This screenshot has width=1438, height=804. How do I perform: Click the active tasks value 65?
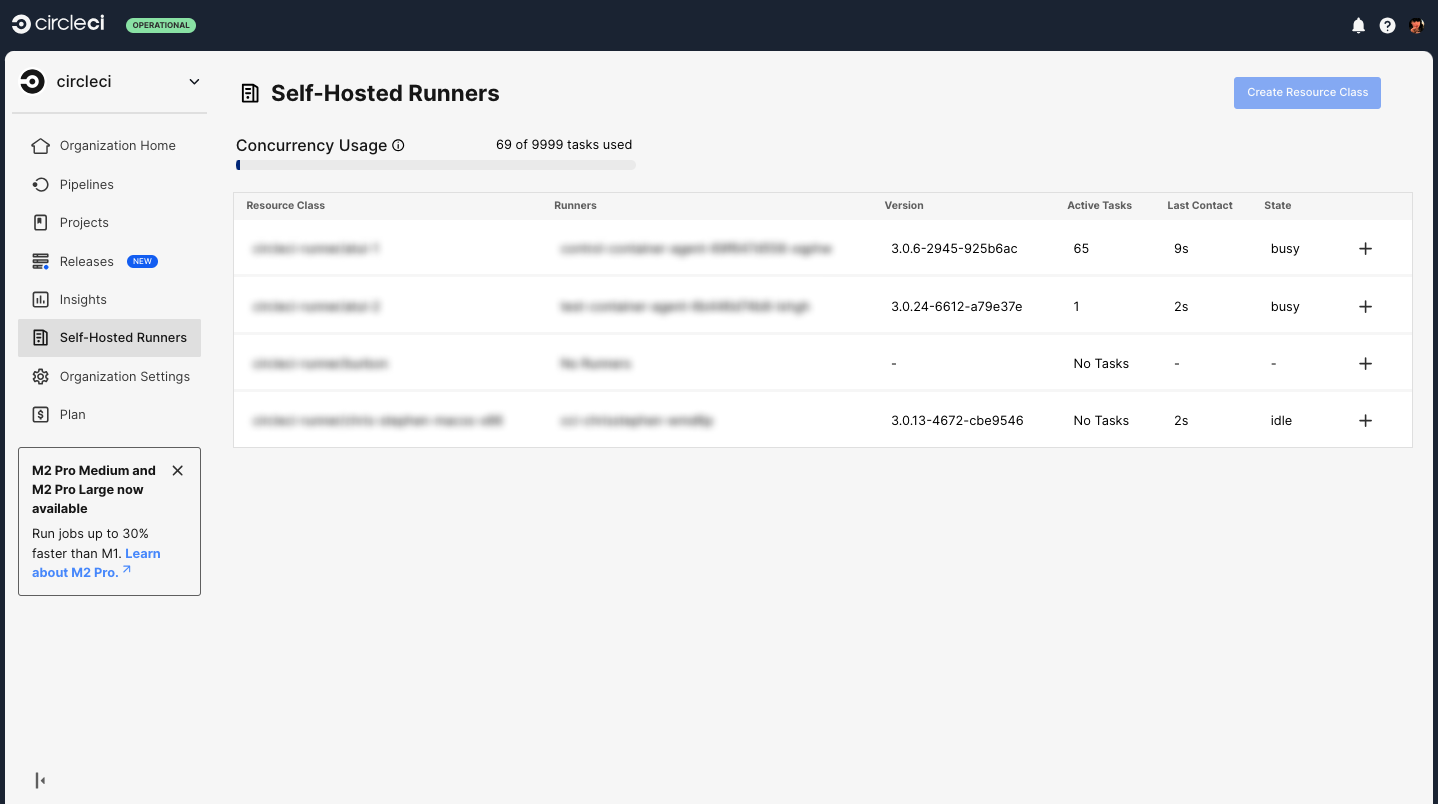(1081, 248)
